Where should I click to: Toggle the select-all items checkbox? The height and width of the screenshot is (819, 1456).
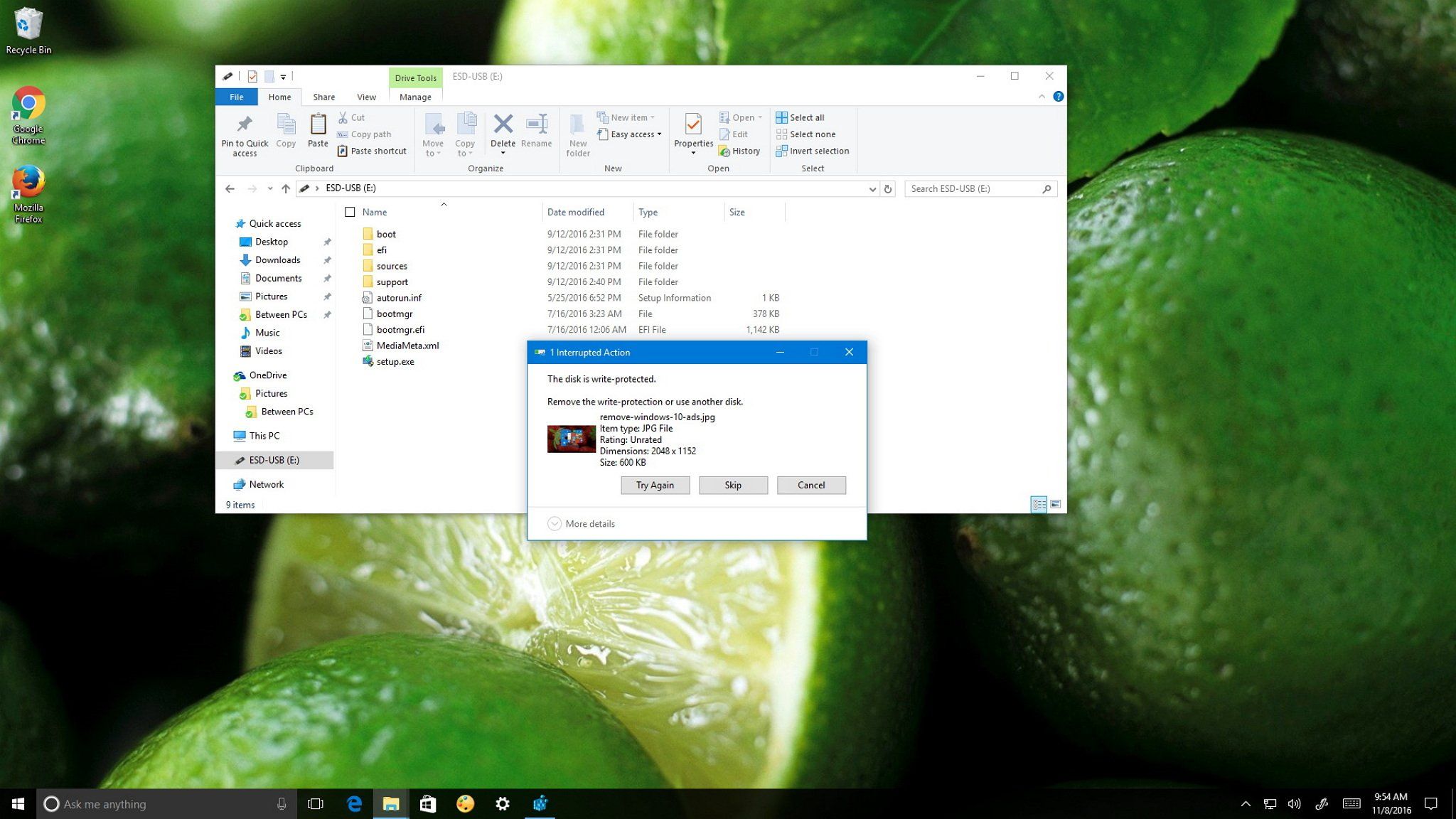point(350,212)
